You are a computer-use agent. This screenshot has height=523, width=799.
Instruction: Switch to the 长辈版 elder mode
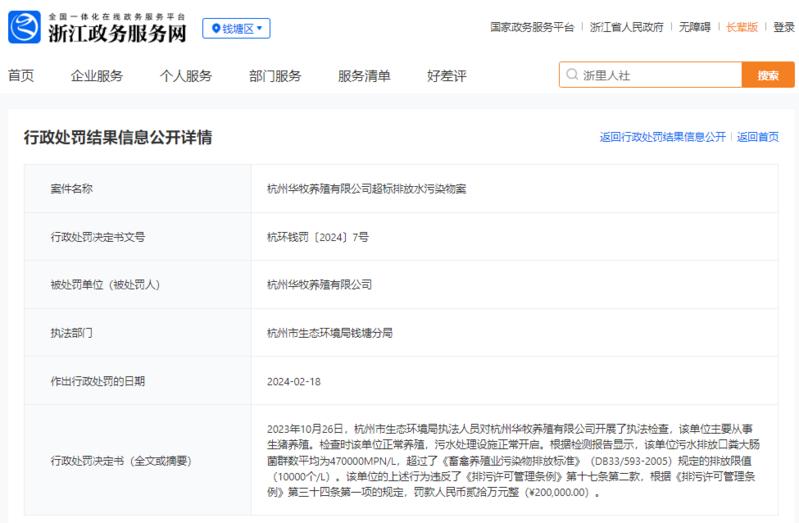(x=742, y=27)
